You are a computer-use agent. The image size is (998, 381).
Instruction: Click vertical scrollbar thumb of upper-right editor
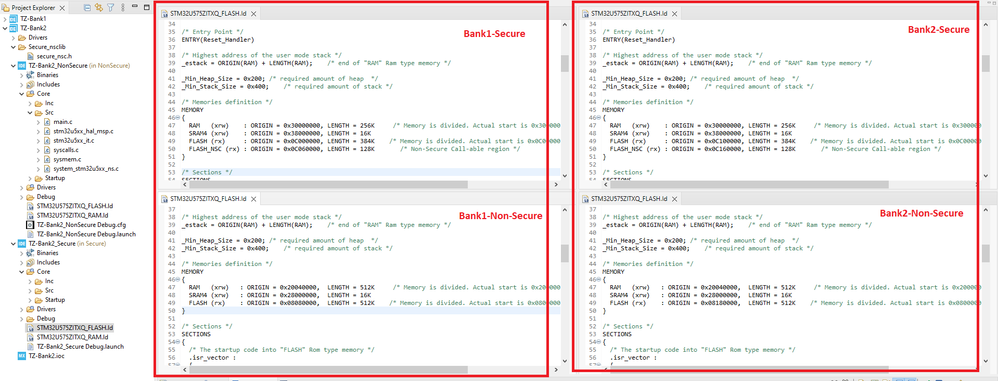985,63
